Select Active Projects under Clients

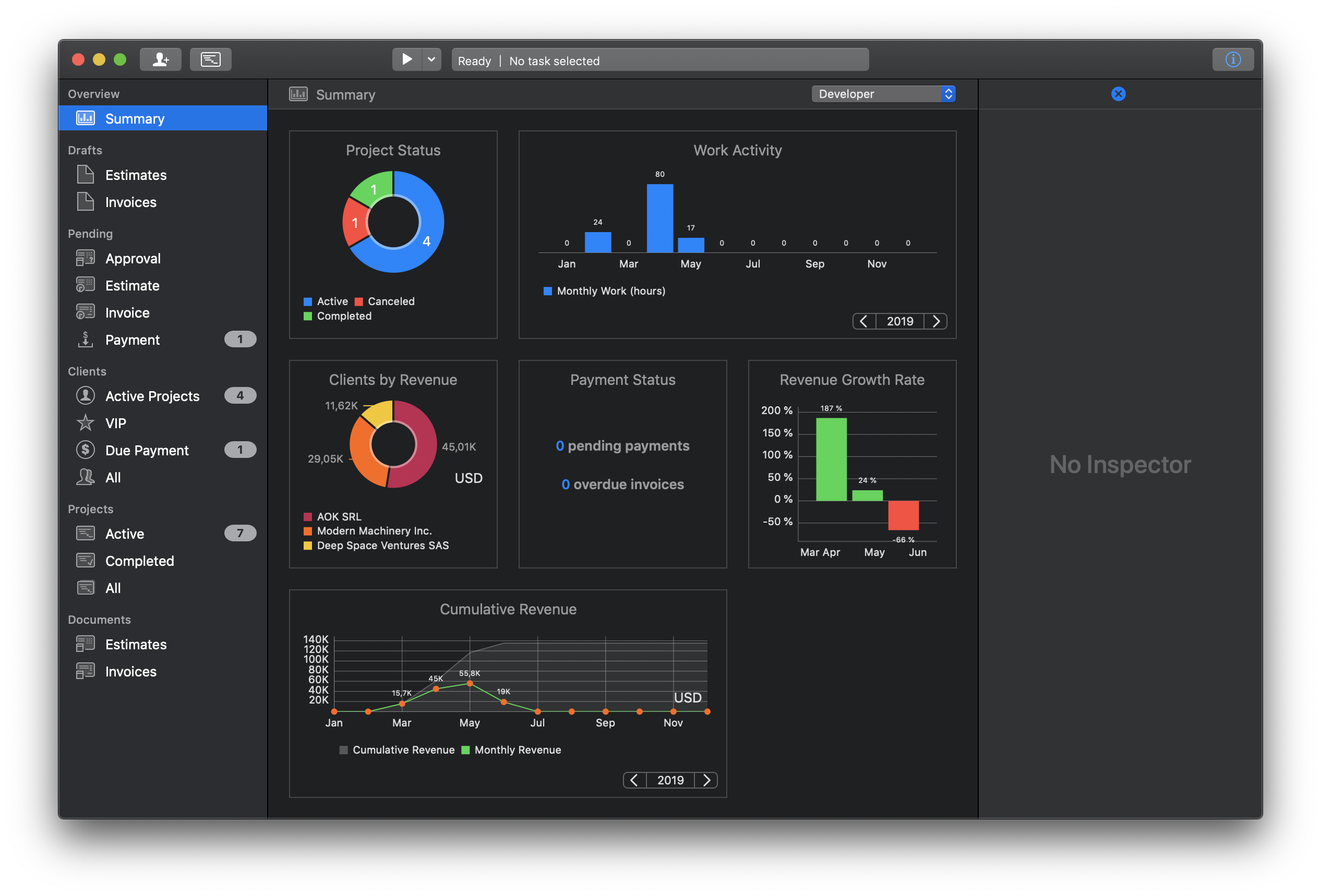(x=152, y=396)
